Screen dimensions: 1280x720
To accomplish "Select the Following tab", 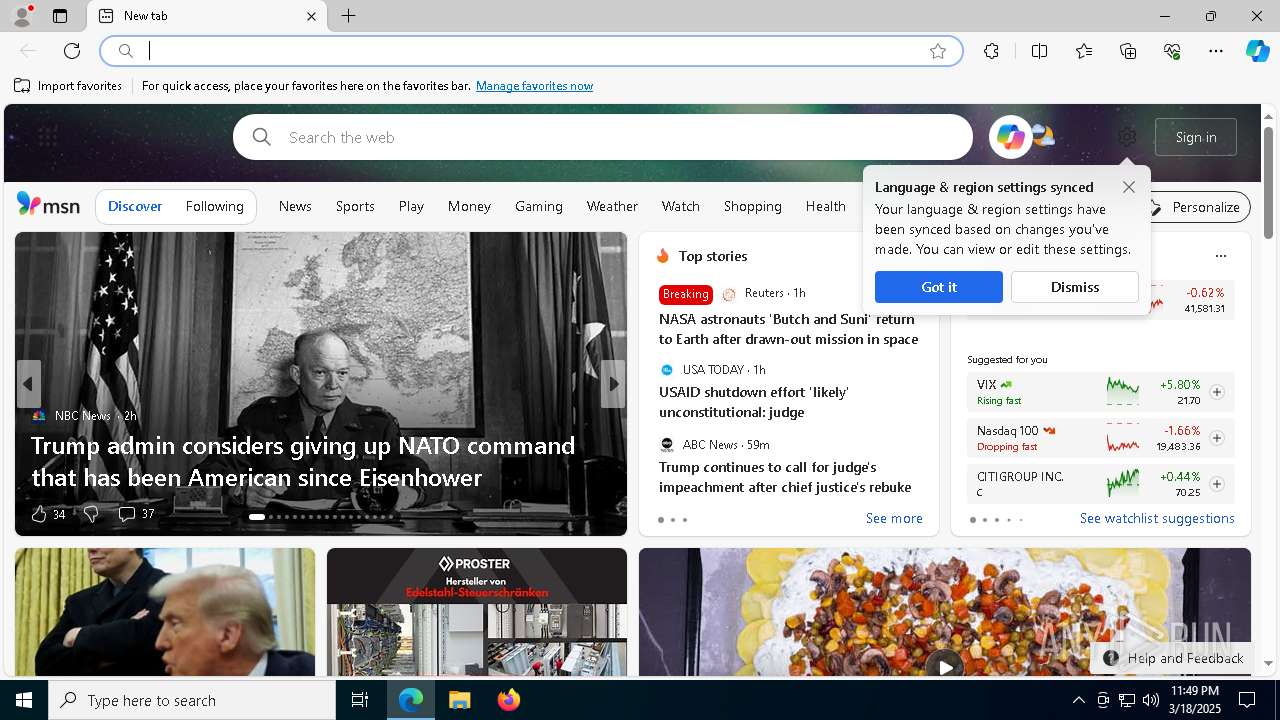I will 214,206.
